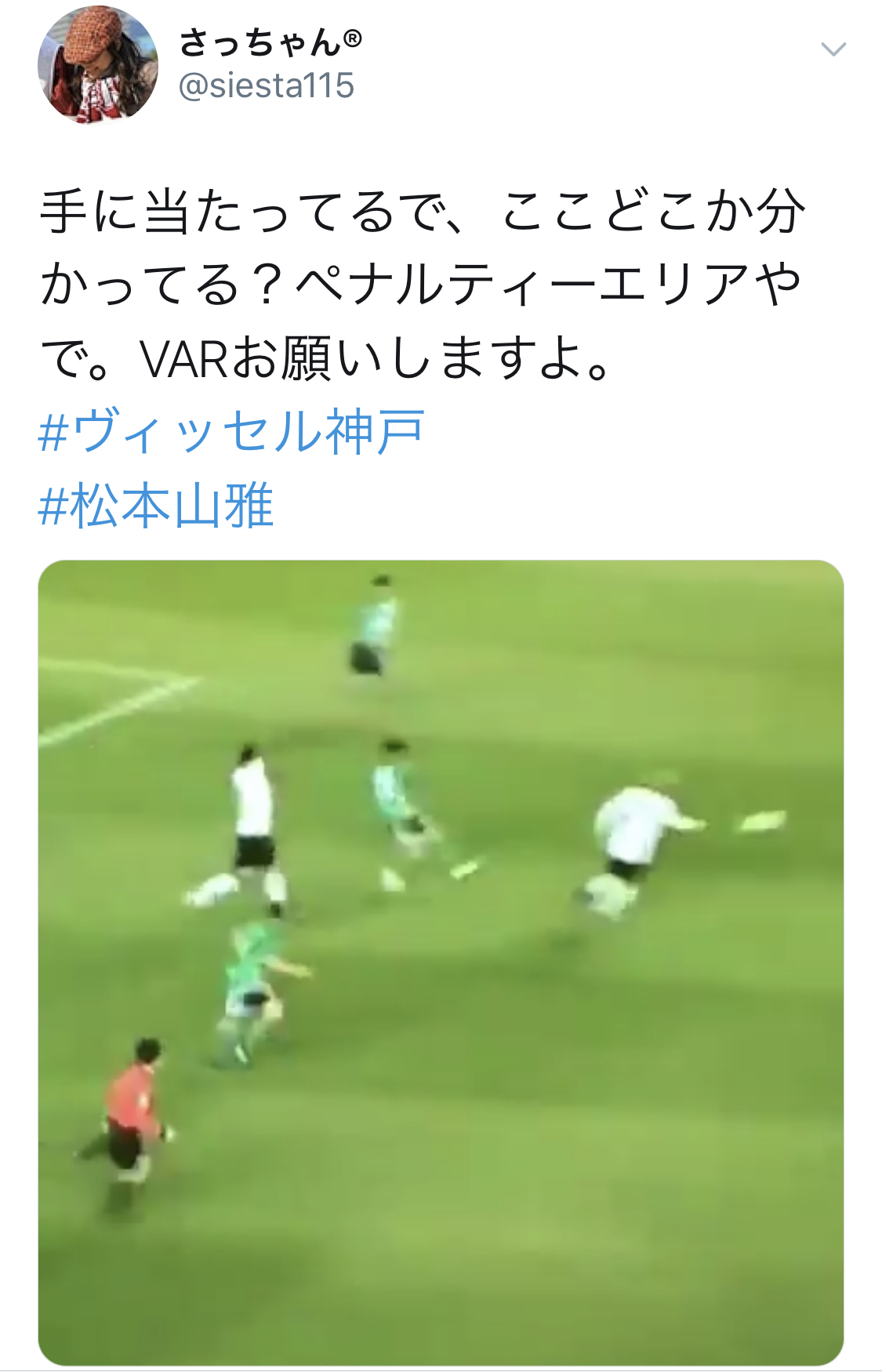The image size is (882, 1372).
Task: Open the @siesta115 handle link
Action: click(x=267, y=85)
